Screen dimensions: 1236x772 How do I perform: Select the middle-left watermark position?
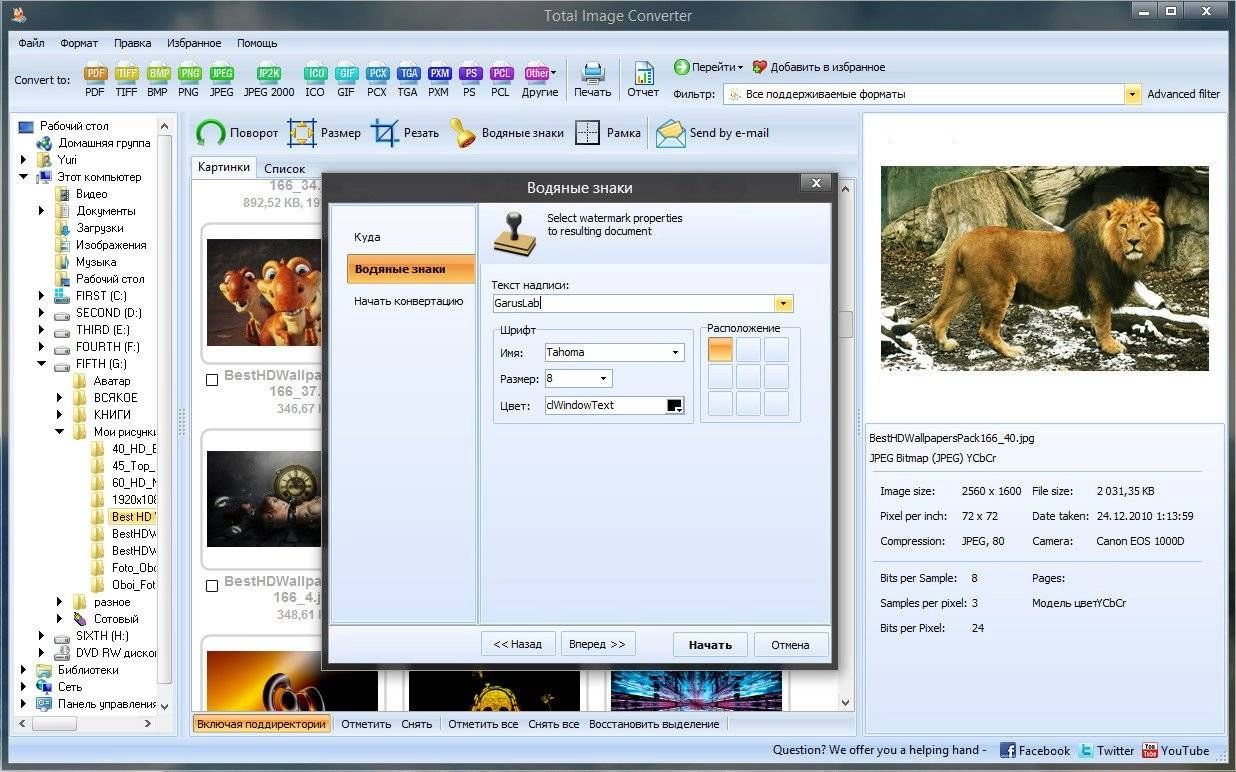[x=720, y=377]
